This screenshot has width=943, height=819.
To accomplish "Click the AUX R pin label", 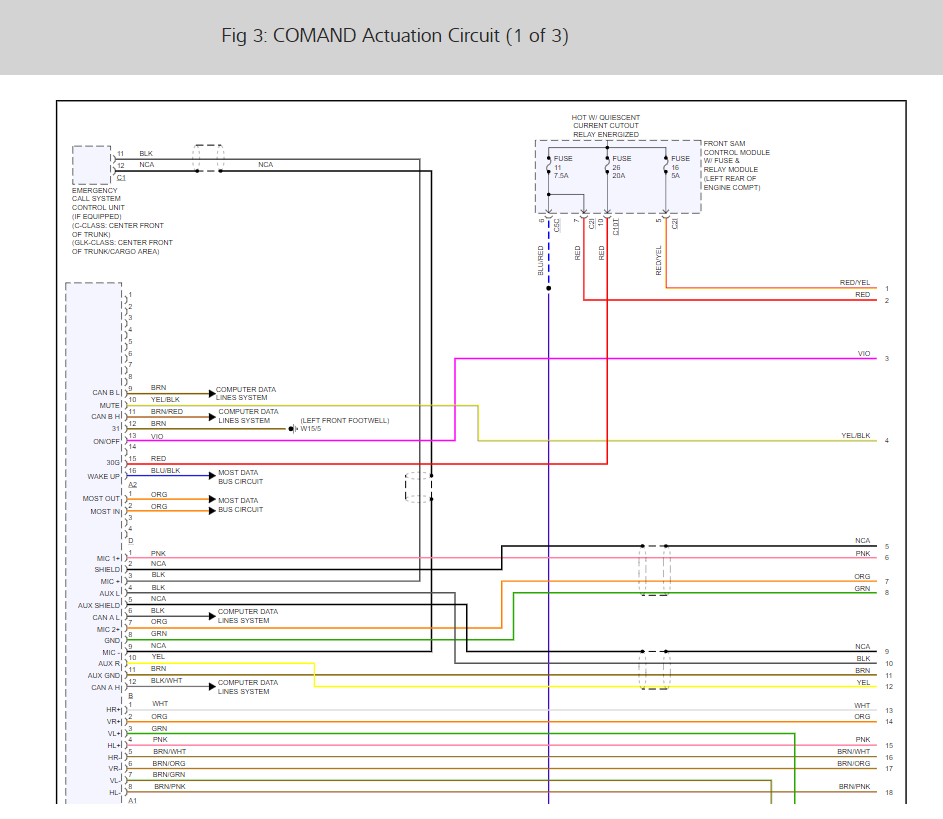I will click(109, 663).
